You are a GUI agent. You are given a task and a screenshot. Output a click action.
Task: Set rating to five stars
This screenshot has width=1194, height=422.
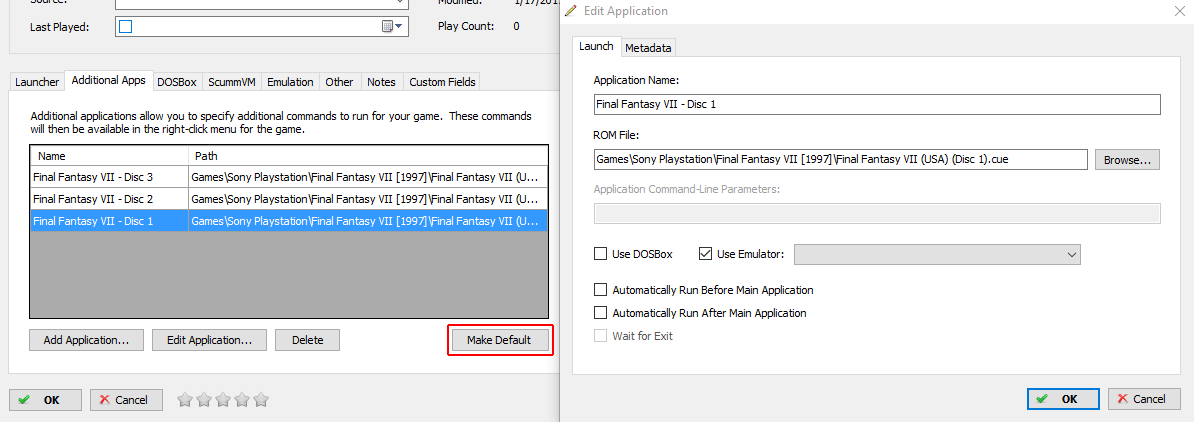[261, 399]
